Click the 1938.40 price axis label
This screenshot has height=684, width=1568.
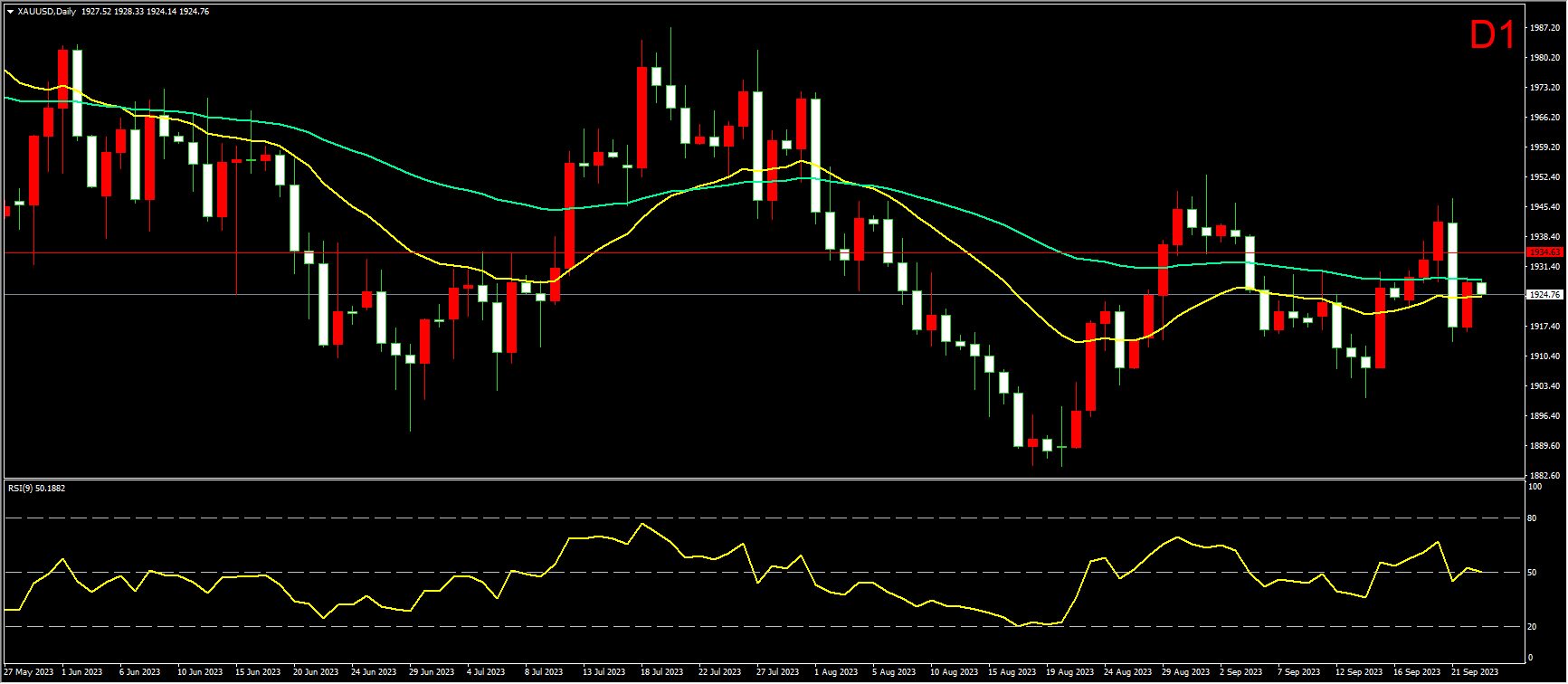(x=1544, y=237)
